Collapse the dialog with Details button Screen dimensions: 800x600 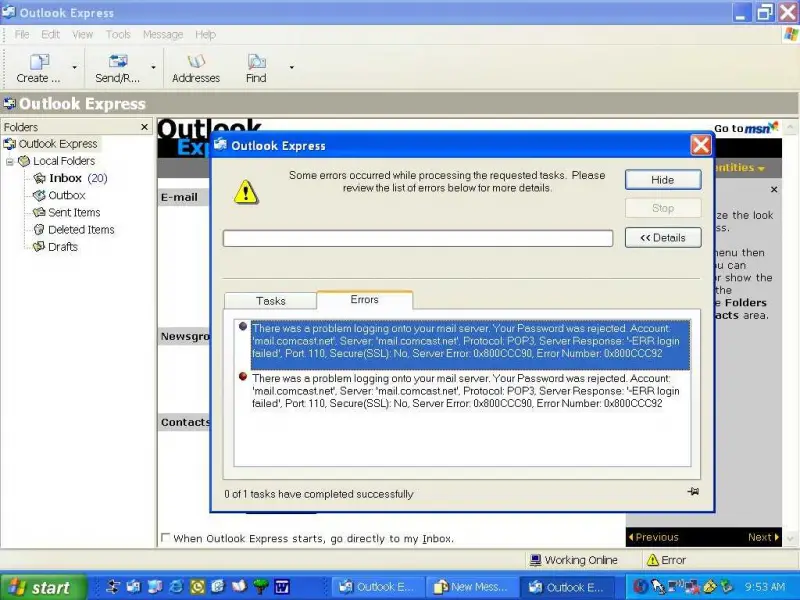[x=663, y=237]
